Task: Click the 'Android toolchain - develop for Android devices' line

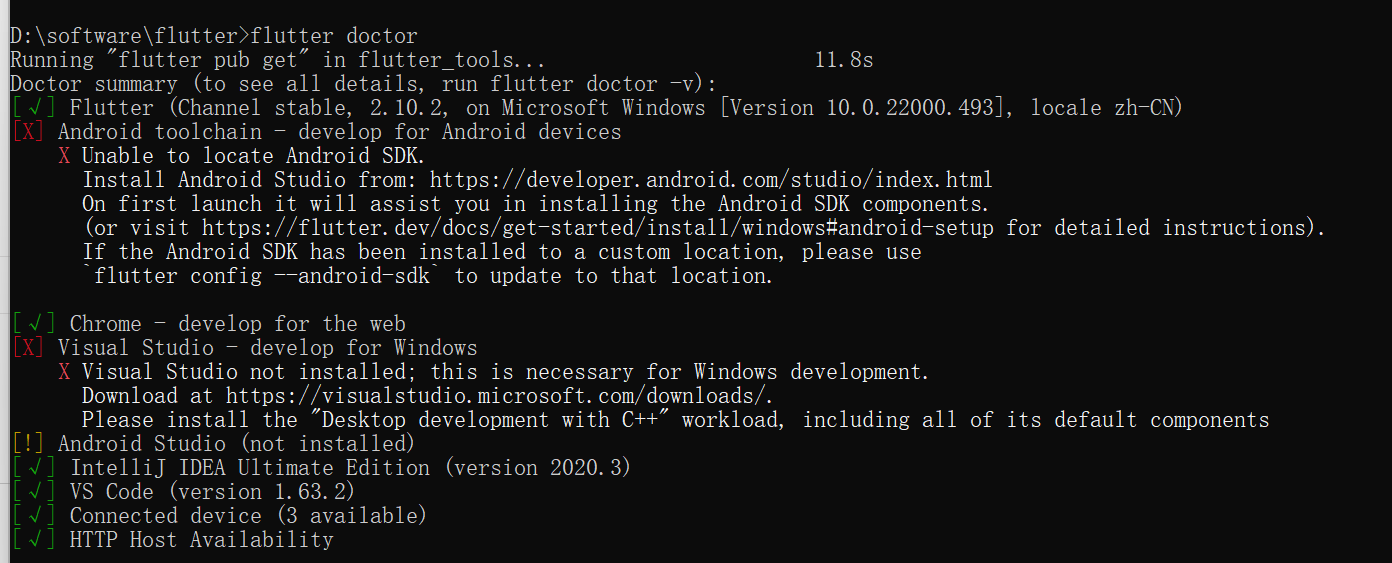Action: (316, 132)
